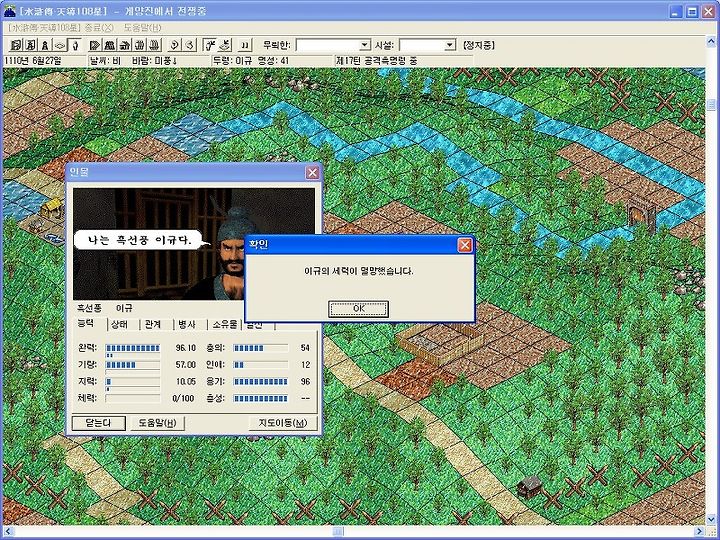
Task: Switch to the 소유물 tab
Action: point(225,325)
